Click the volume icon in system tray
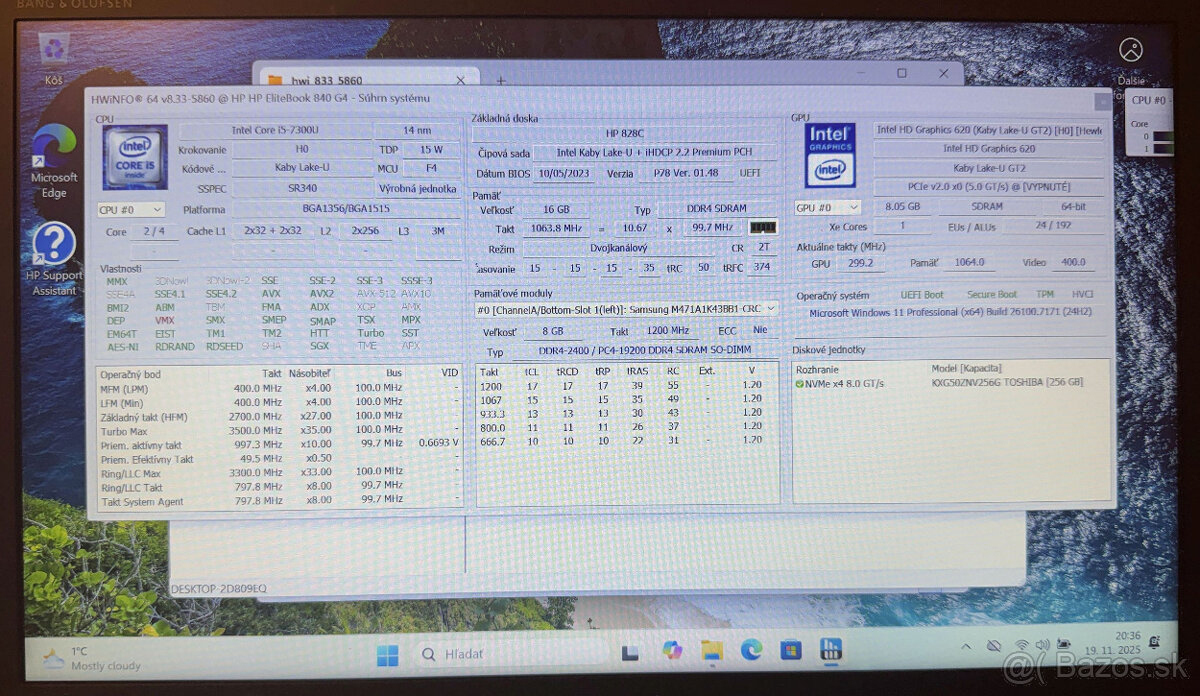Image resolution: width=1200 pixels, height=696 pixels. [1041, 646]
